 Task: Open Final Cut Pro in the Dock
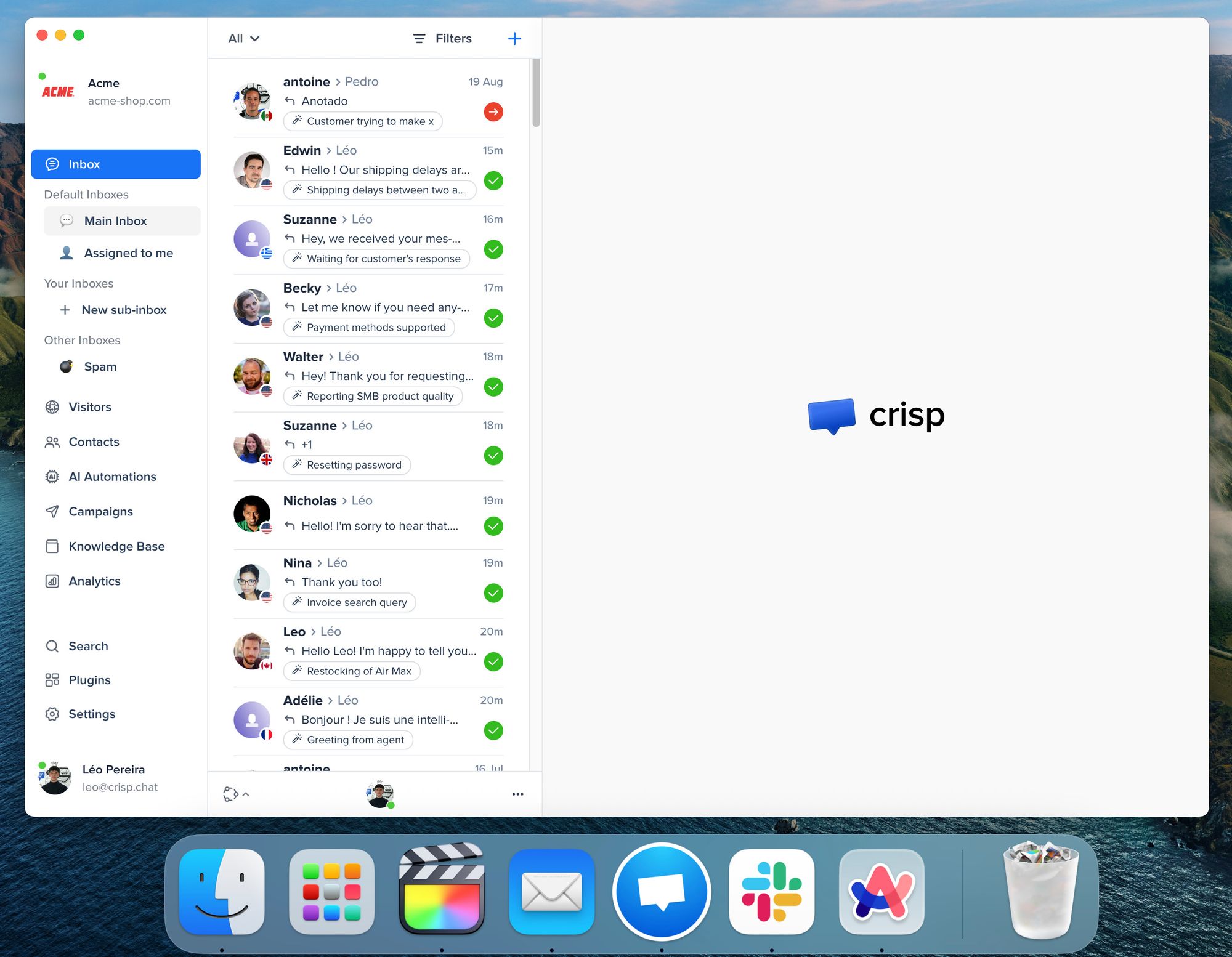pos(442,889)
